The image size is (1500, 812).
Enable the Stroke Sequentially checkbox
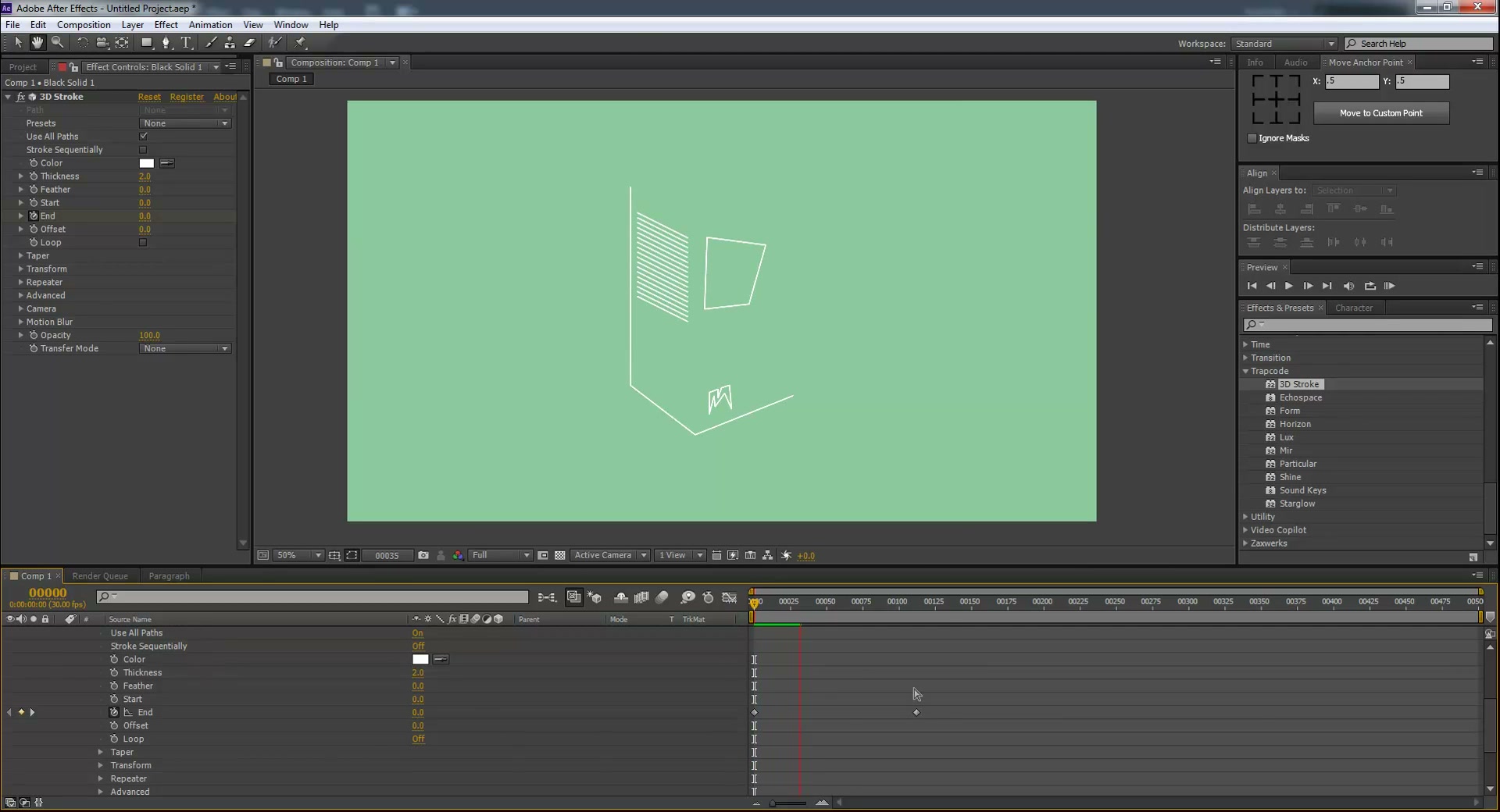(x=143, y=149)
